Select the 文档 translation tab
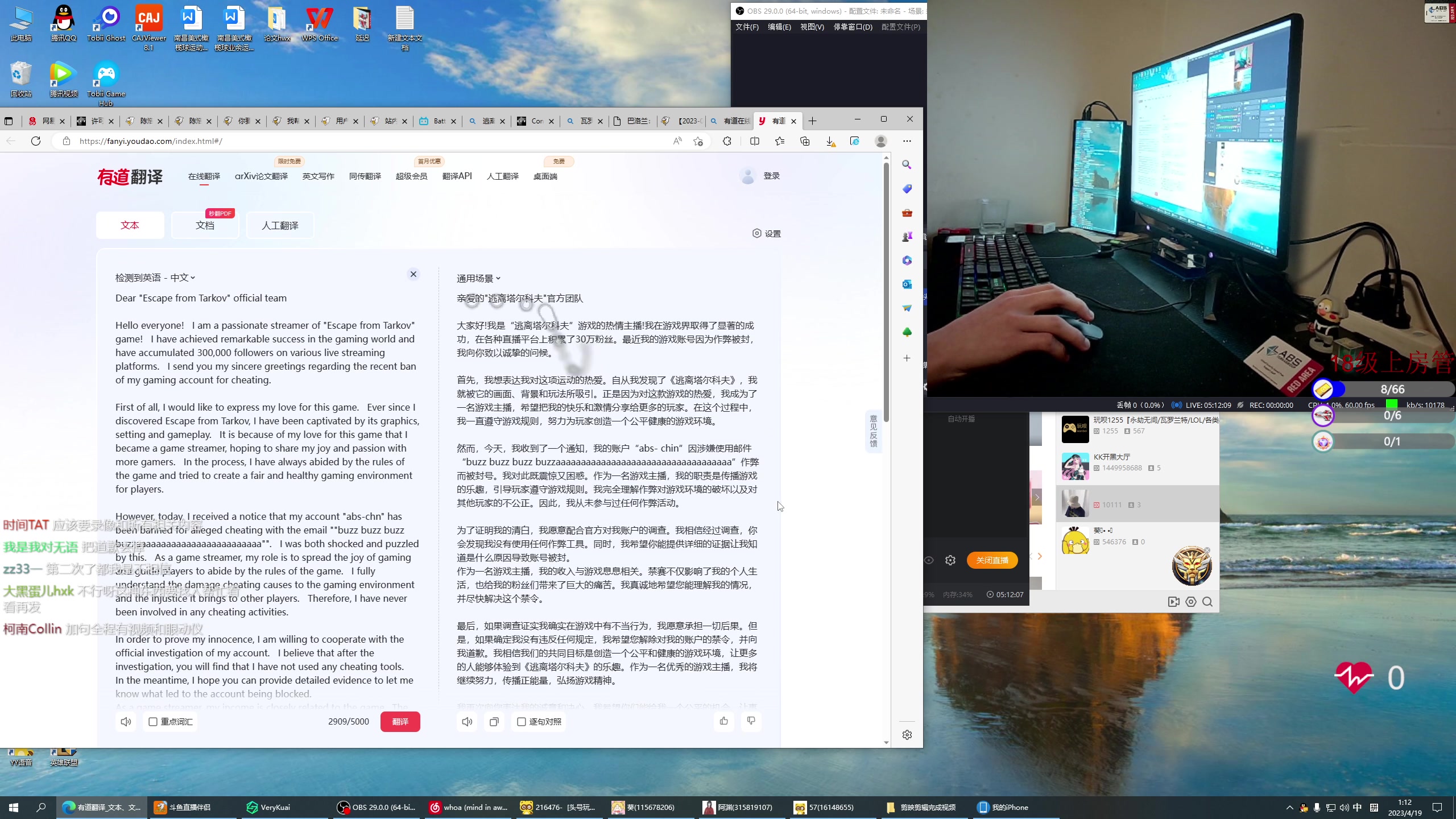Screen dimensions: 1456x819 (205, 225)
